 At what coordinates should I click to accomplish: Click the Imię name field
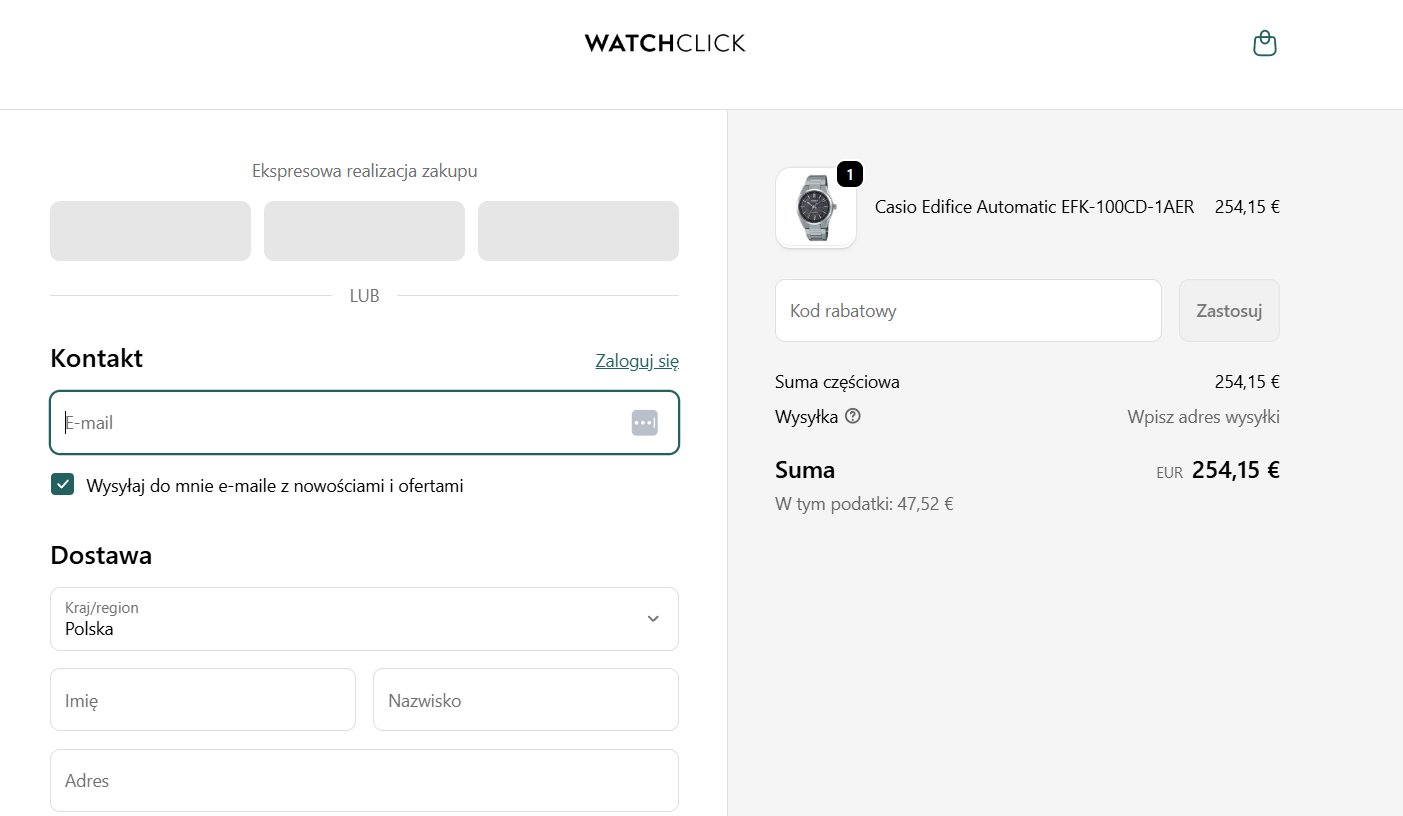(x=202, y=699)
